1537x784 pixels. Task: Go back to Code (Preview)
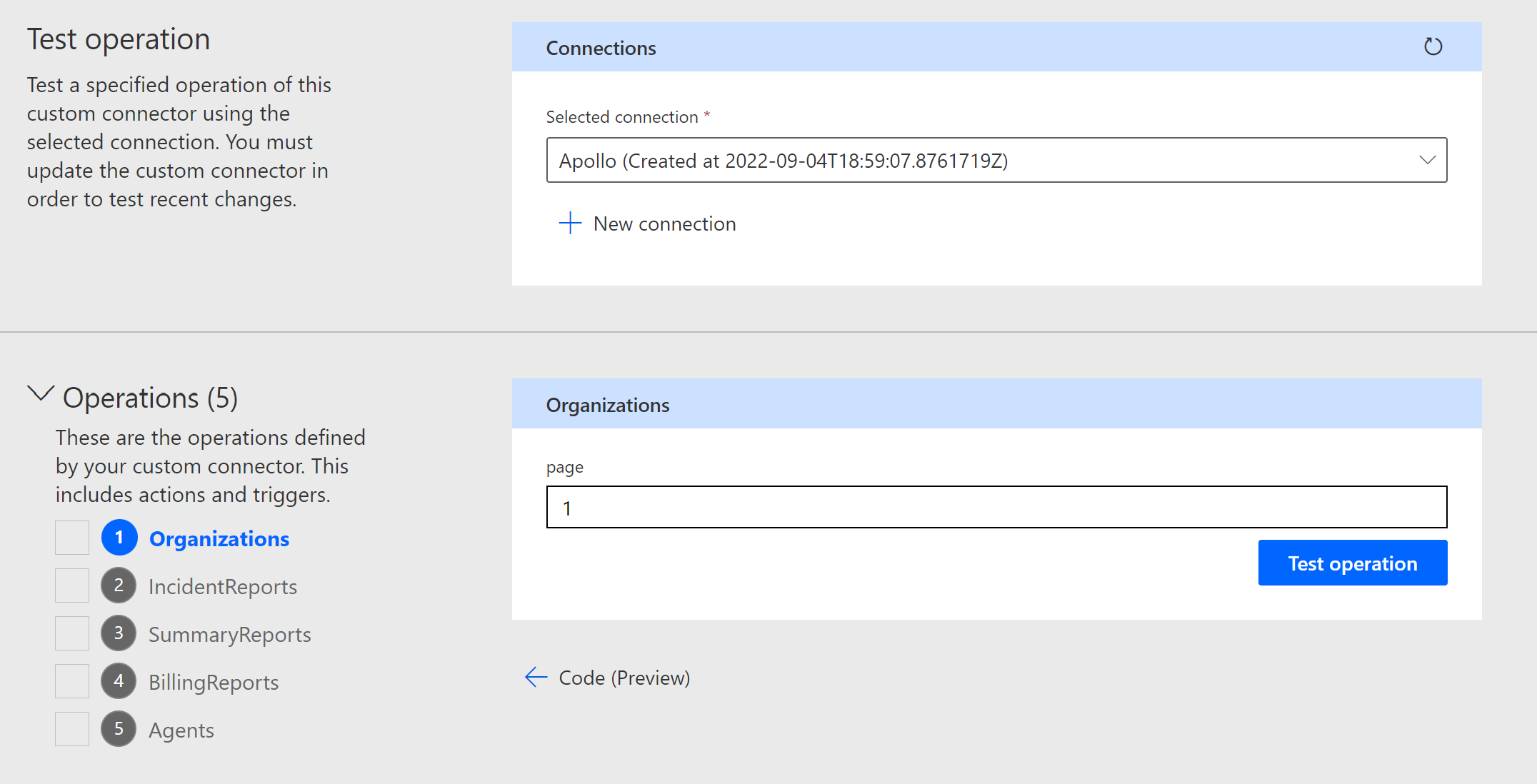click(x=624, y=678)
